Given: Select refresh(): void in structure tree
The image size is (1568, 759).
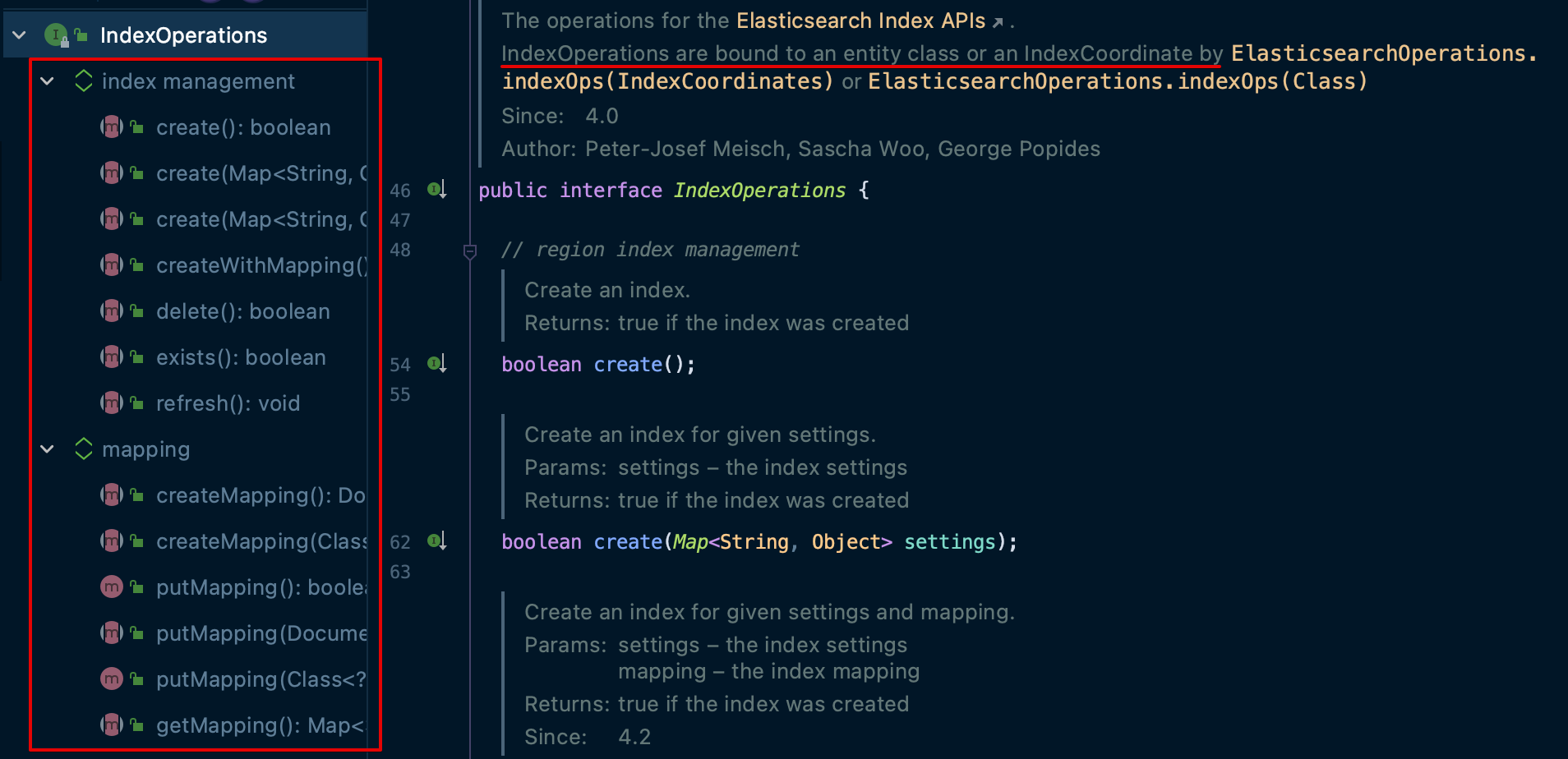Looking at the screenshot, I should pyautogui.click(x=228, y=403).
